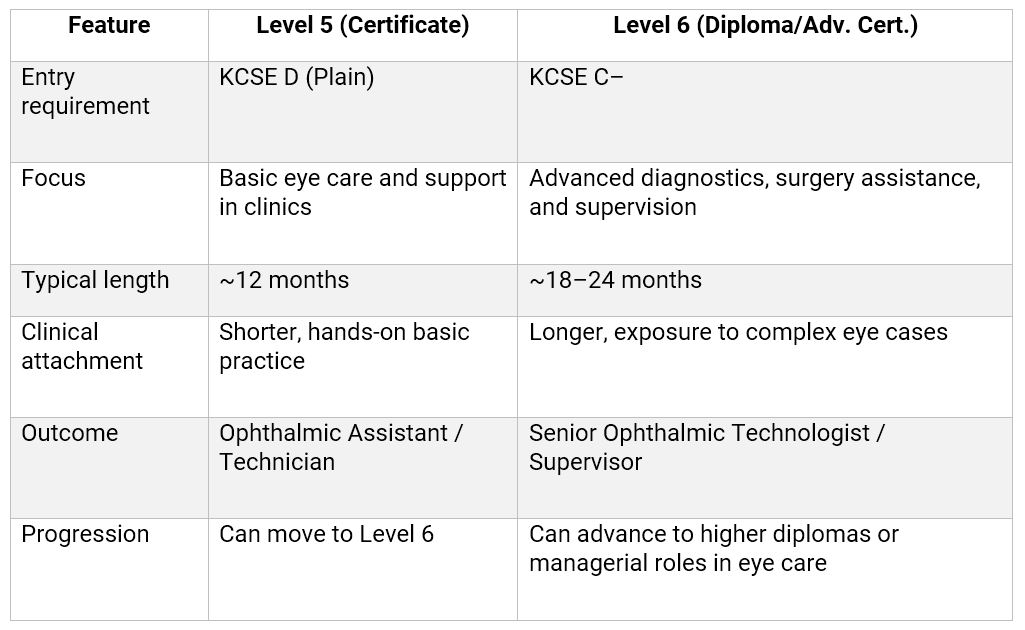Click the ~18–24 months cell
Viewport: 1025px width, 630px height.
click(x=615, y=281)
